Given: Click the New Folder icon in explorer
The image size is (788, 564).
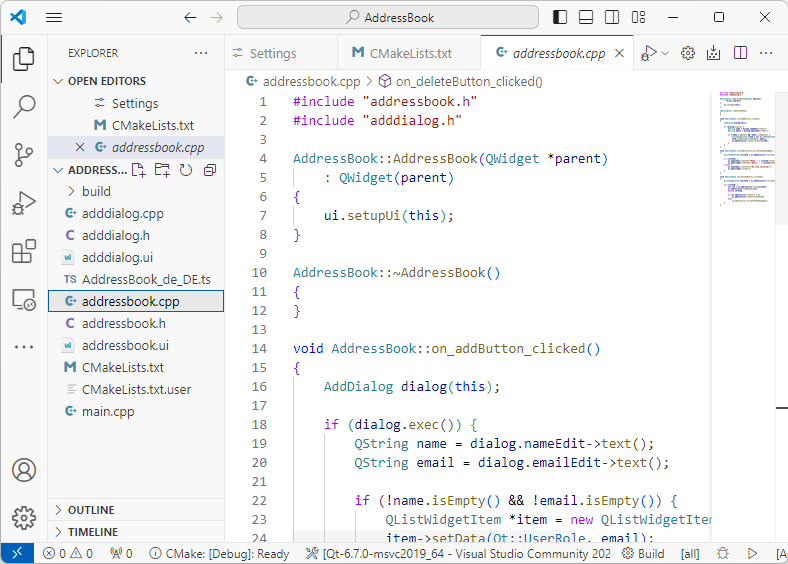Looking at the screenshot, I should (162, 170).
